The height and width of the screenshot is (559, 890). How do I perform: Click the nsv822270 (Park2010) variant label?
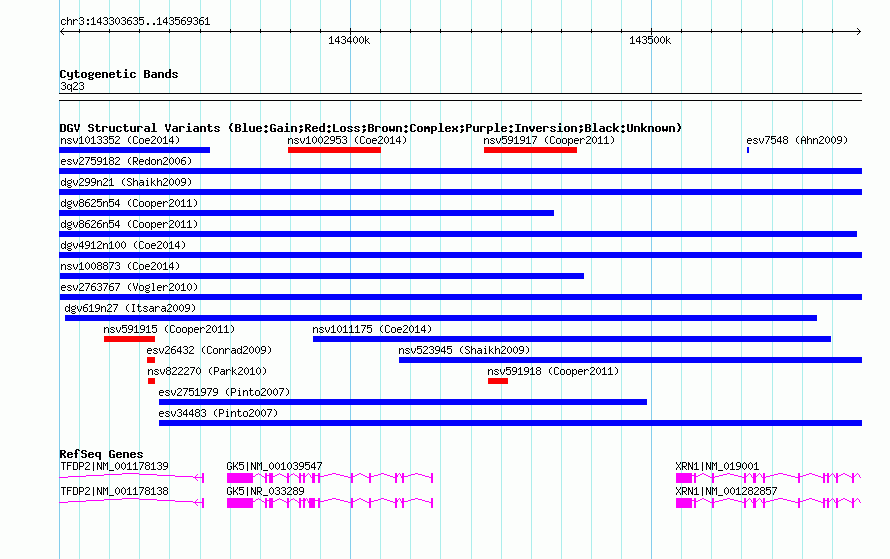click(x=207, y=371)
